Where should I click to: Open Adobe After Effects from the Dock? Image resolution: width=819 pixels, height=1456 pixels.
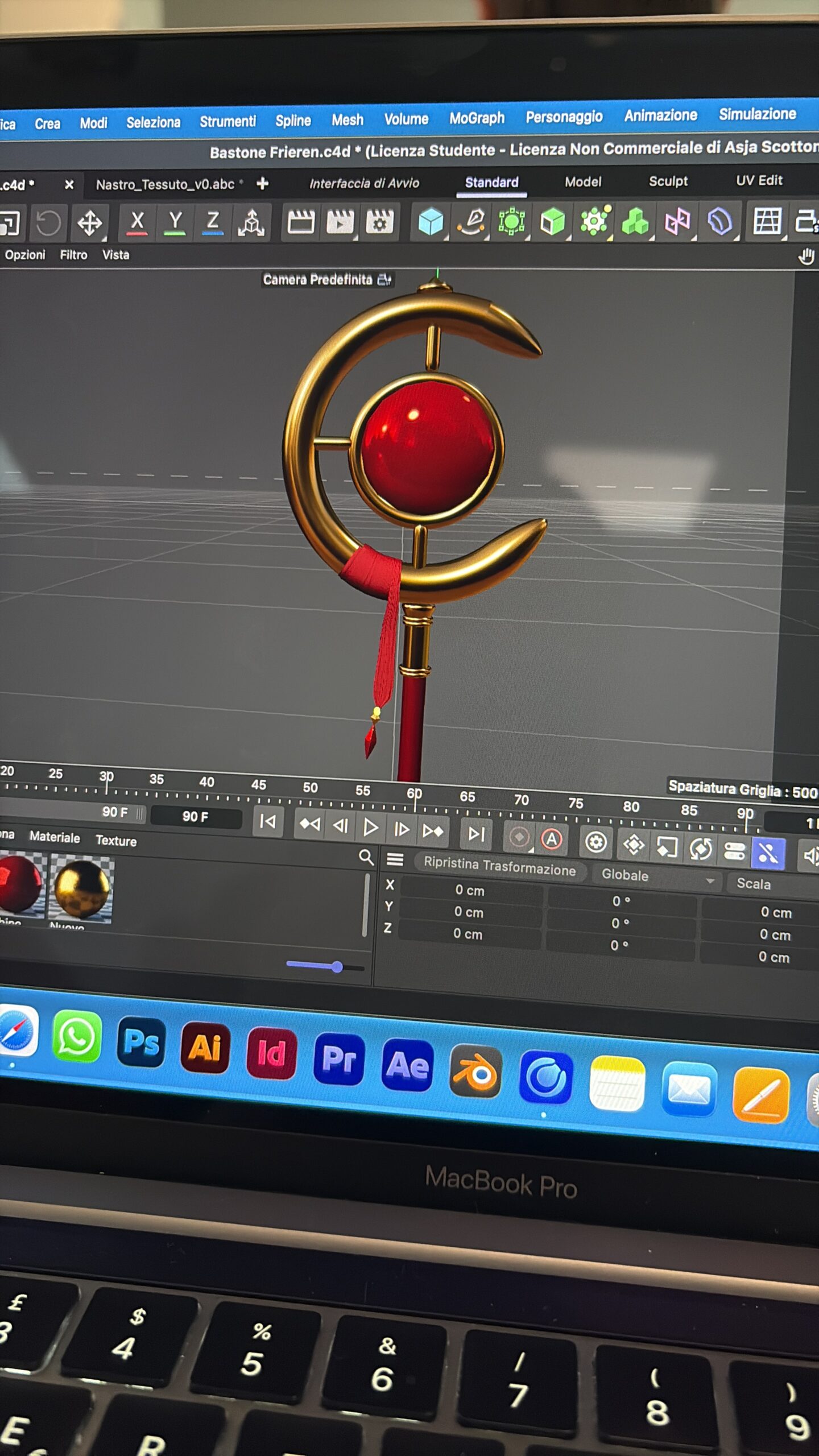407,1064
